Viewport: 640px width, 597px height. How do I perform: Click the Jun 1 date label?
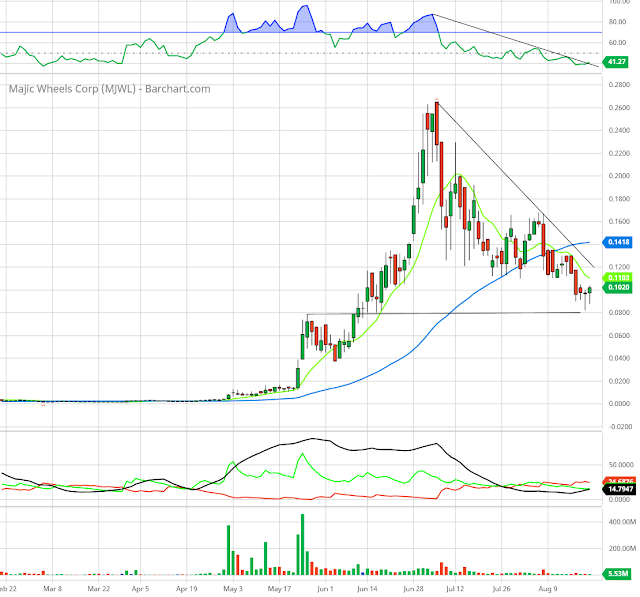coord(325,588)
